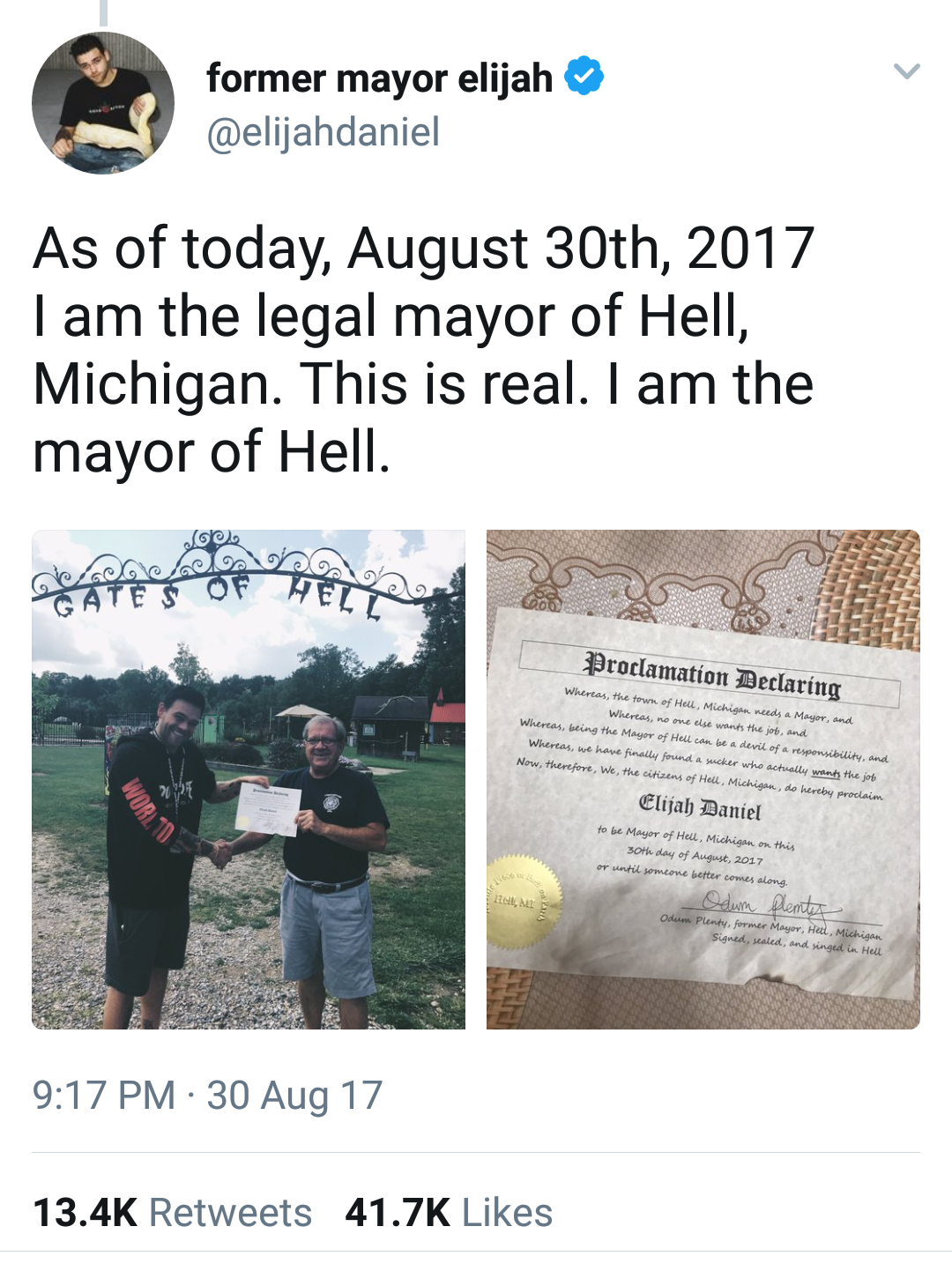Open the @elijahdaniel handle link
The width and height of the screenshot is (952, 1271).
(323, 132)
